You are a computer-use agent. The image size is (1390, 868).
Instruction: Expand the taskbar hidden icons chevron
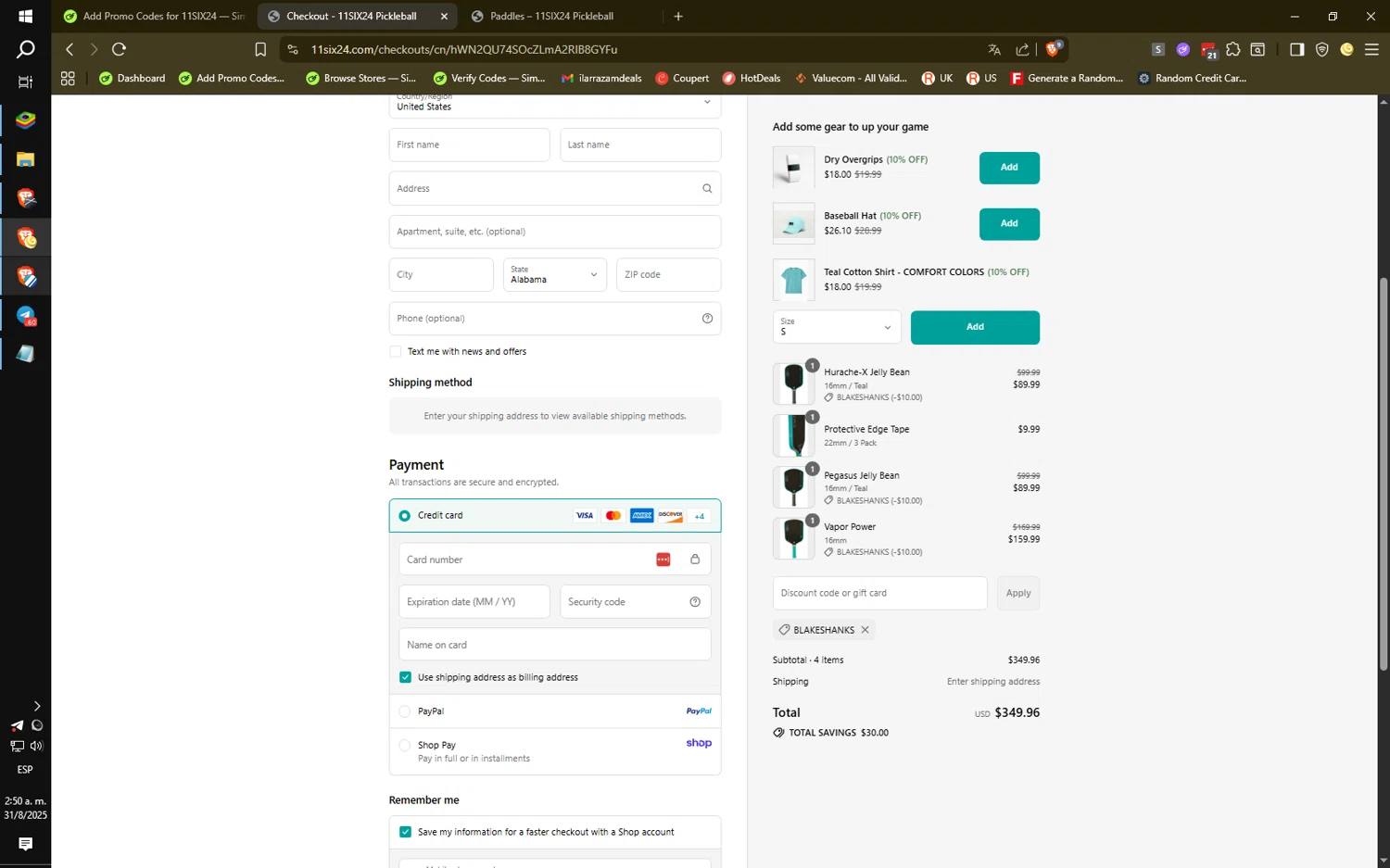pyautogui.click(x=37, y=706)
